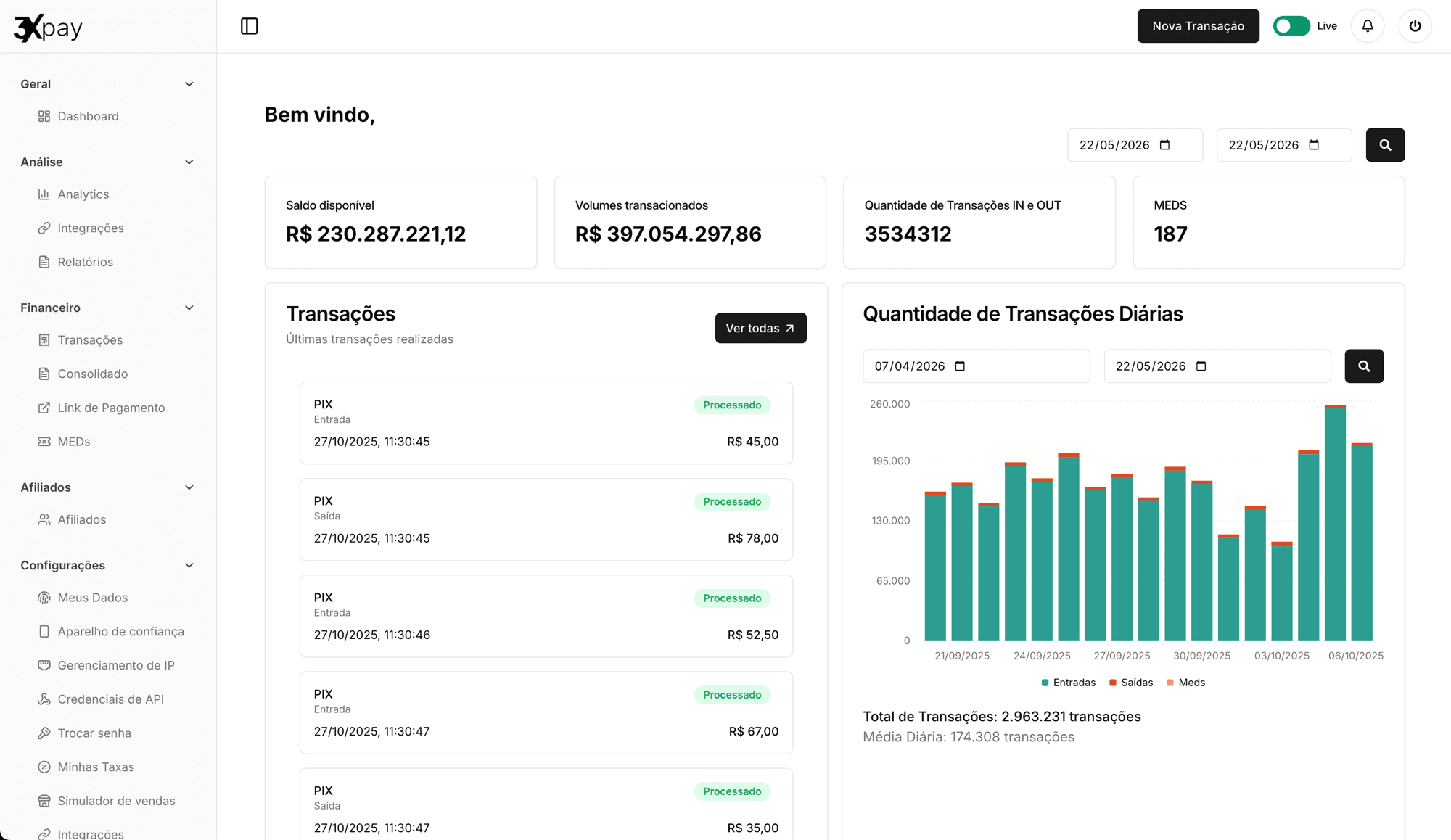Click the MEDs ticket icon

coord(44,442)
